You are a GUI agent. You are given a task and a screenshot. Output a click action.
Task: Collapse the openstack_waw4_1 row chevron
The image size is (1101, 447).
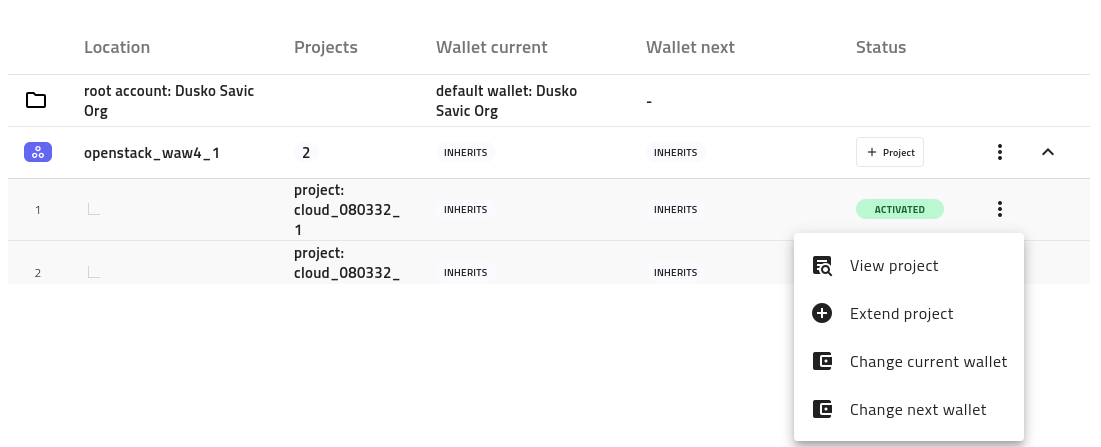tap(1048, 153)
